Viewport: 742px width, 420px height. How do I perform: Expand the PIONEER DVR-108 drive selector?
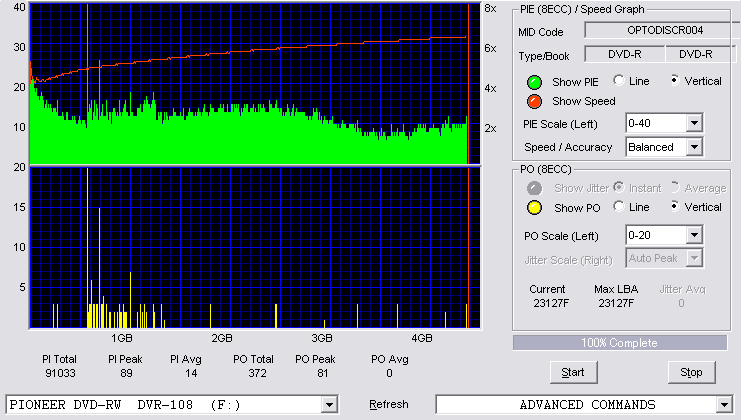coord(329,405)
